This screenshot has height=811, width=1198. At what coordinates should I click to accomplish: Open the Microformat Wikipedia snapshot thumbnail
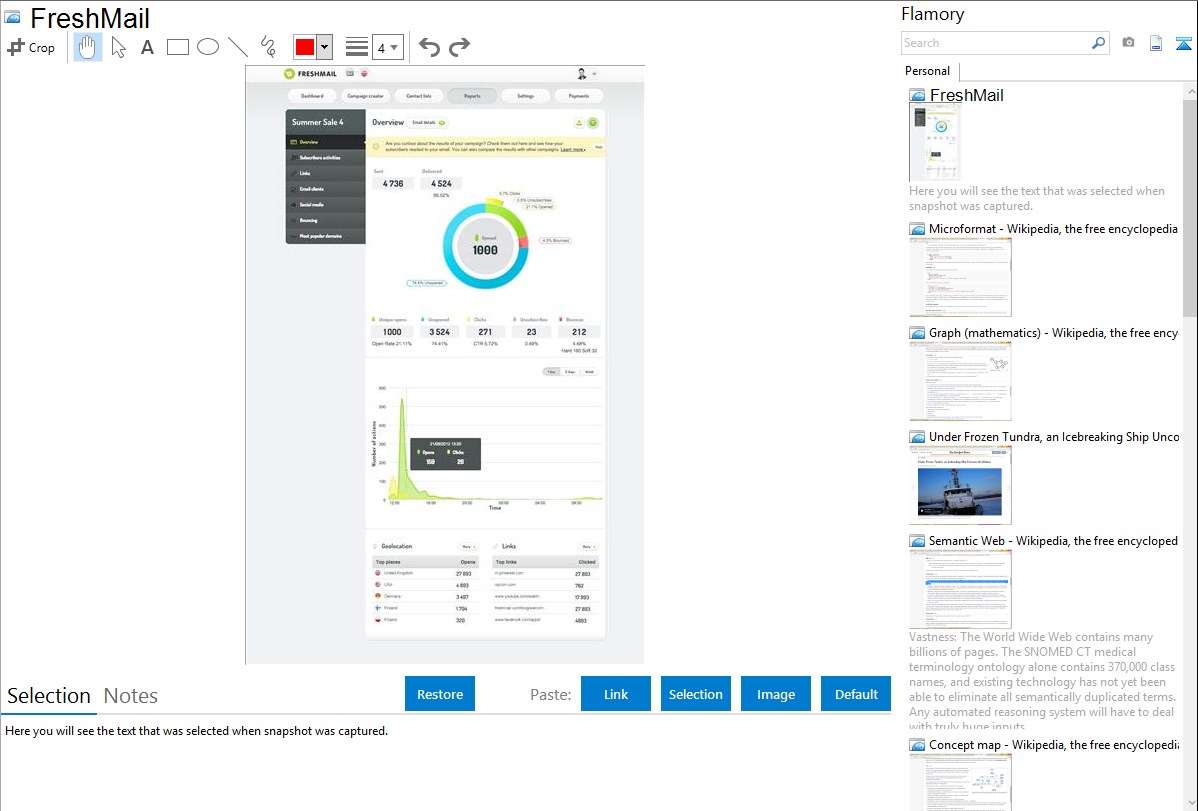tap(960, 277)
